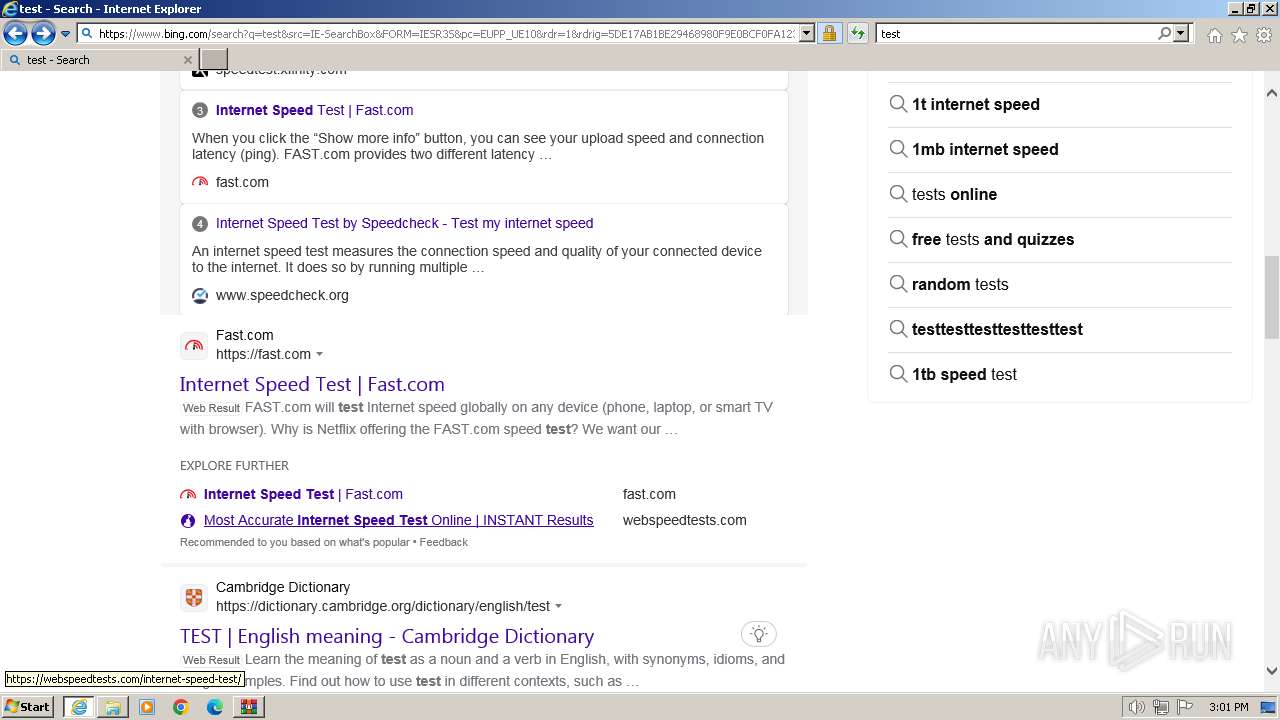Click the vertical scrollbar thumb
The width and height of the screenshot is (1280, 720).
click(1272, 297)
